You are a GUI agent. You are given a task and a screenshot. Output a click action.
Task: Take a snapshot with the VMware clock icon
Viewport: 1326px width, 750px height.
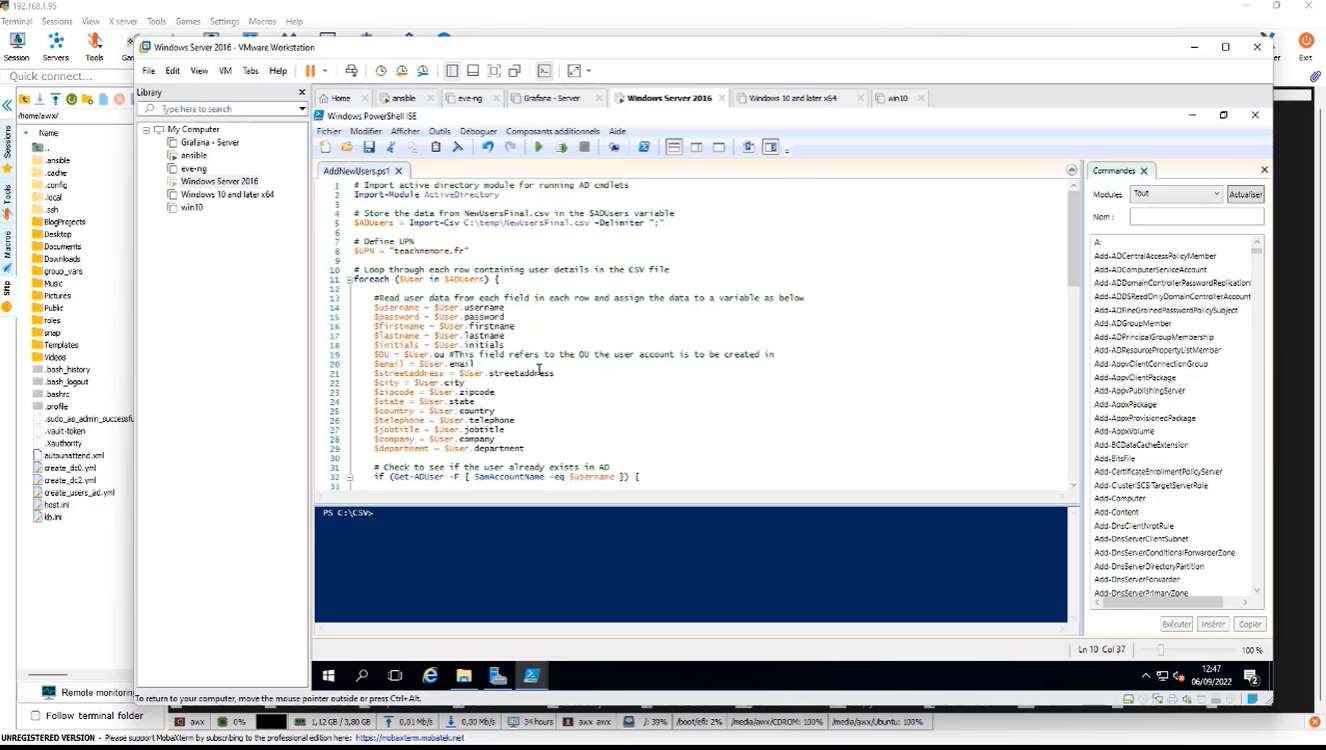380,70
